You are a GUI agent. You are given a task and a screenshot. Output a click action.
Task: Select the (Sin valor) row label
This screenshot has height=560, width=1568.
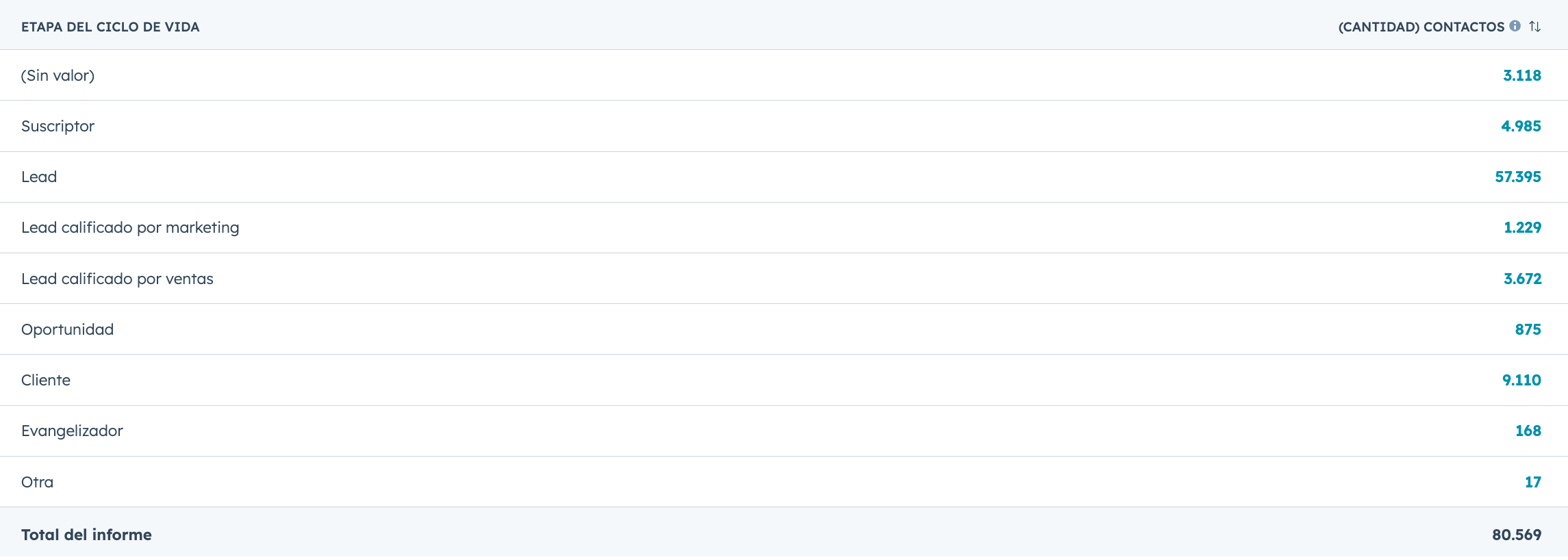coord(58,76)
